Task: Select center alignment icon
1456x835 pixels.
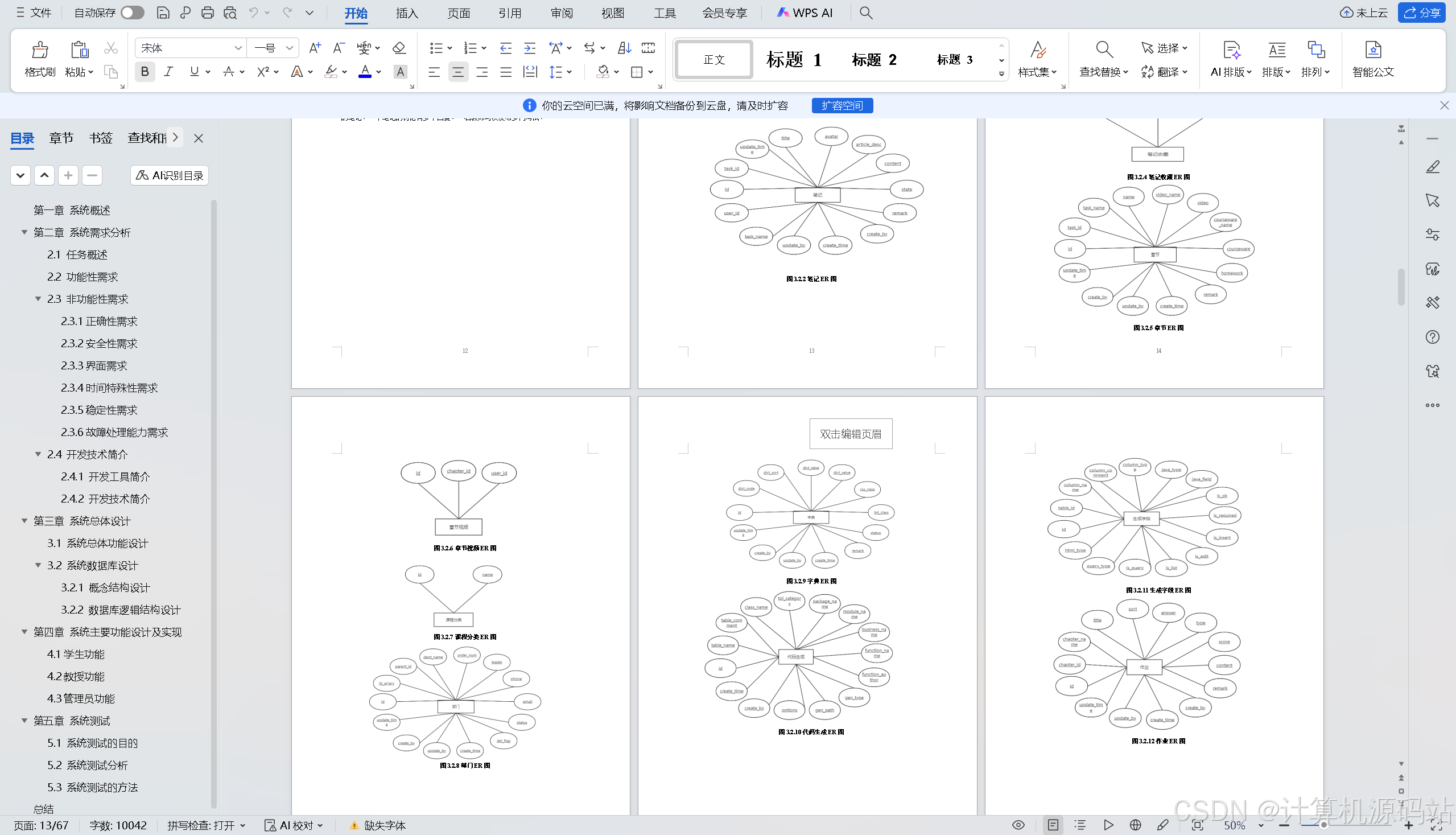Action: [457, 72]
